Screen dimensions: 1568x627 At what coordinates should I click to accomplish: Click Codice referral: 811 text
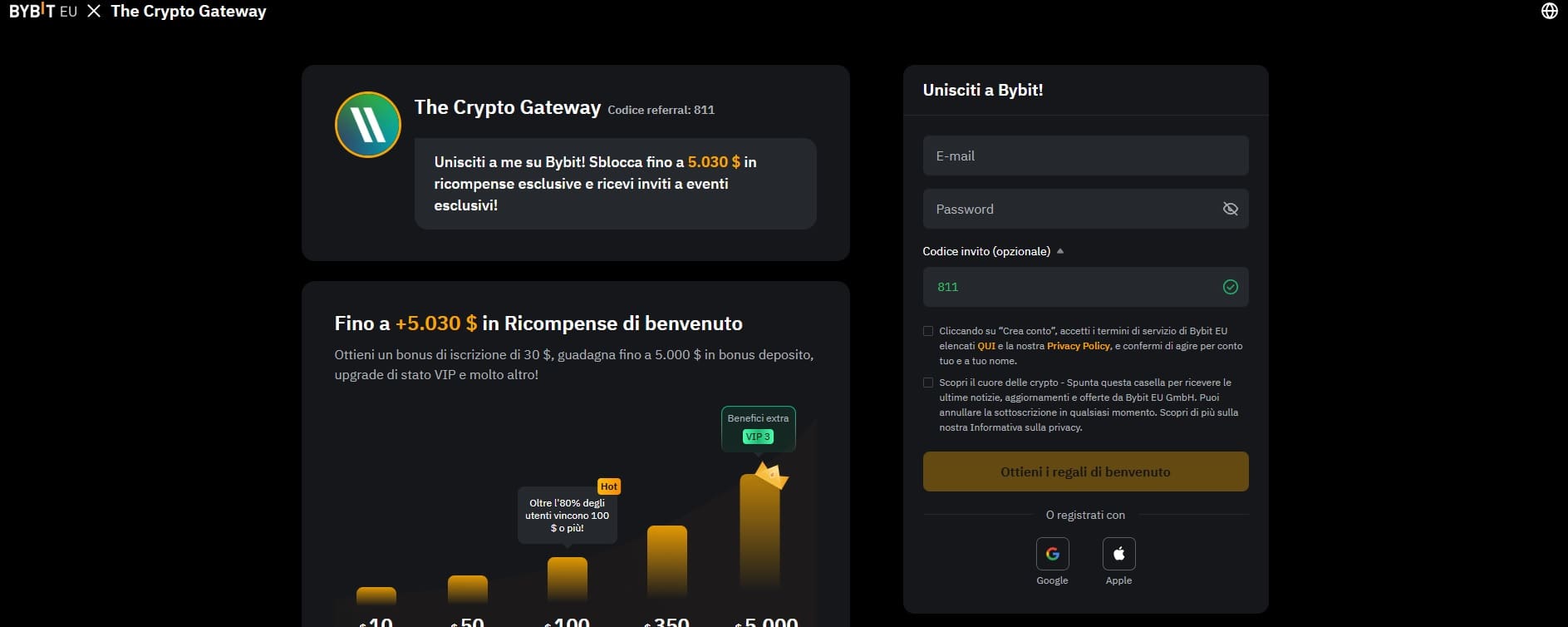[661, 110]
